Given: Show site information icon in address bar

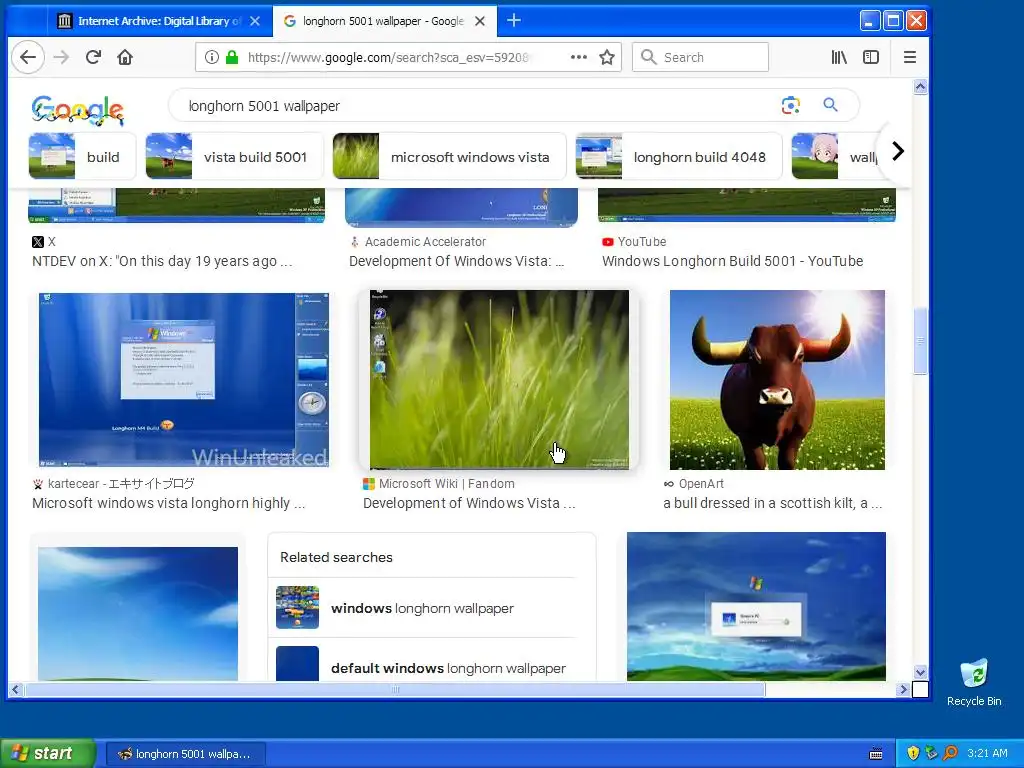Looking at the screenshot, I should coord(212,57).
